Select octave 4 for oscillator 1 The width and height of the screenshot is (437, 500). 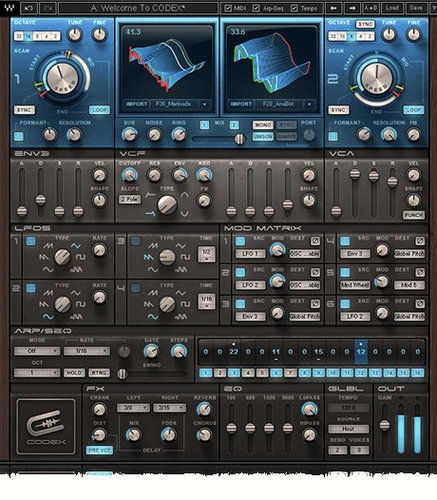[x=46, y=36]
